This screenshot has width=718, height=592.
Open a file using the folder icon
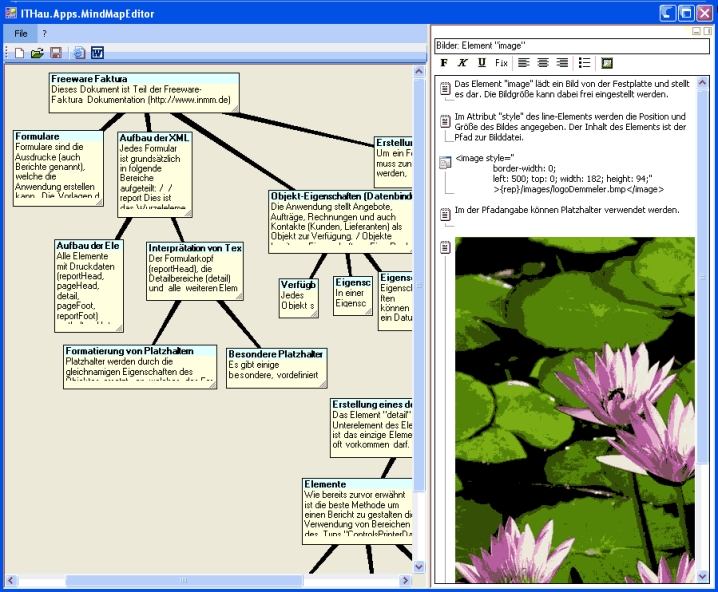[37, 53]
